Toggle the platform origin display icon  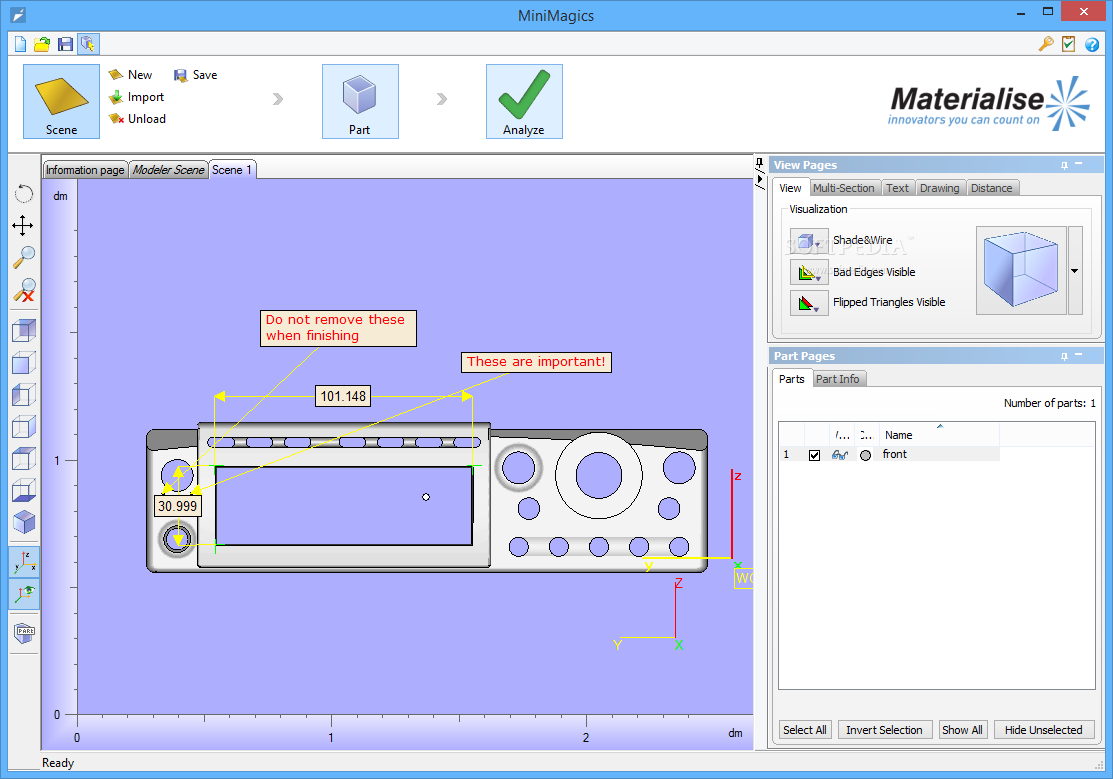pos(24,594)
